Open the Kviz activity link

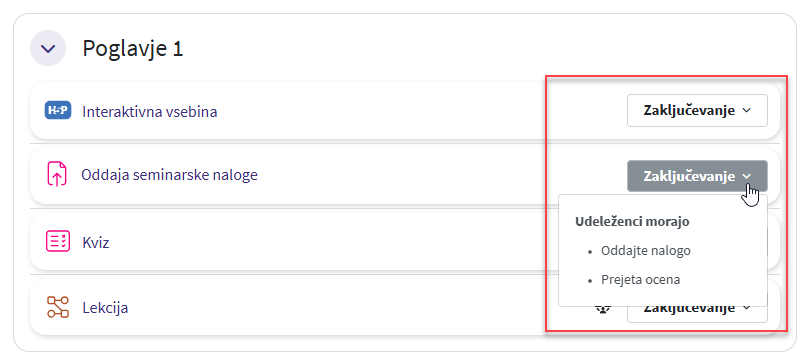pyautogui.click(x=96, y=242)
